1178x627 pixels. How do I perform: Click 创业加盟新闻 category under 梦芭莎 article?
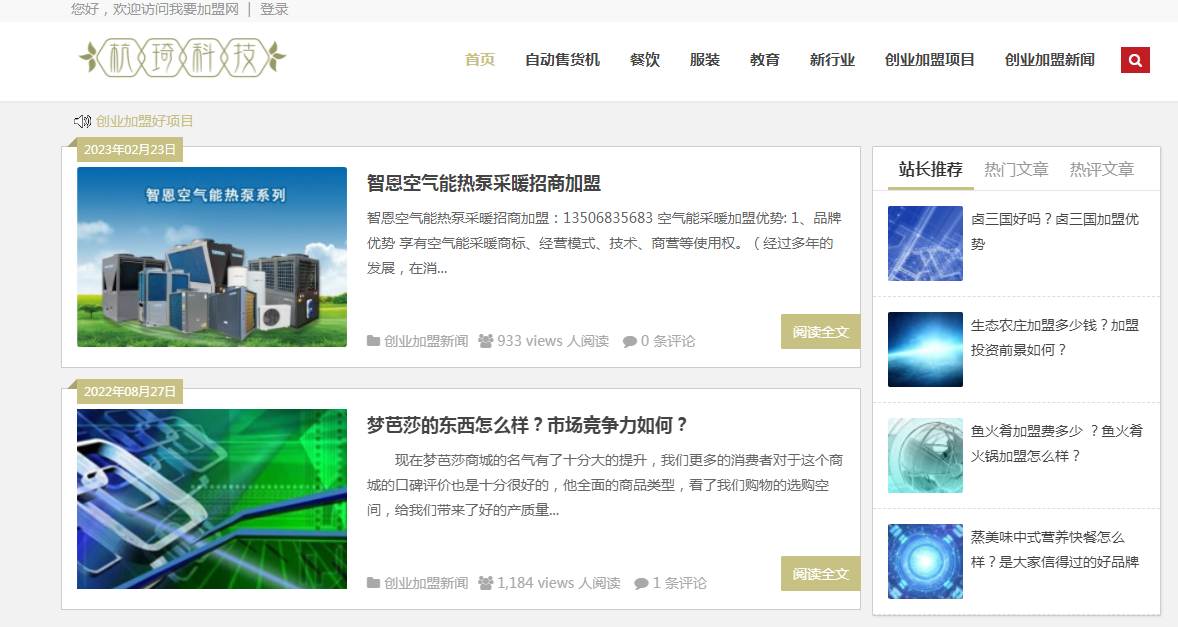[x=426, y=583]
